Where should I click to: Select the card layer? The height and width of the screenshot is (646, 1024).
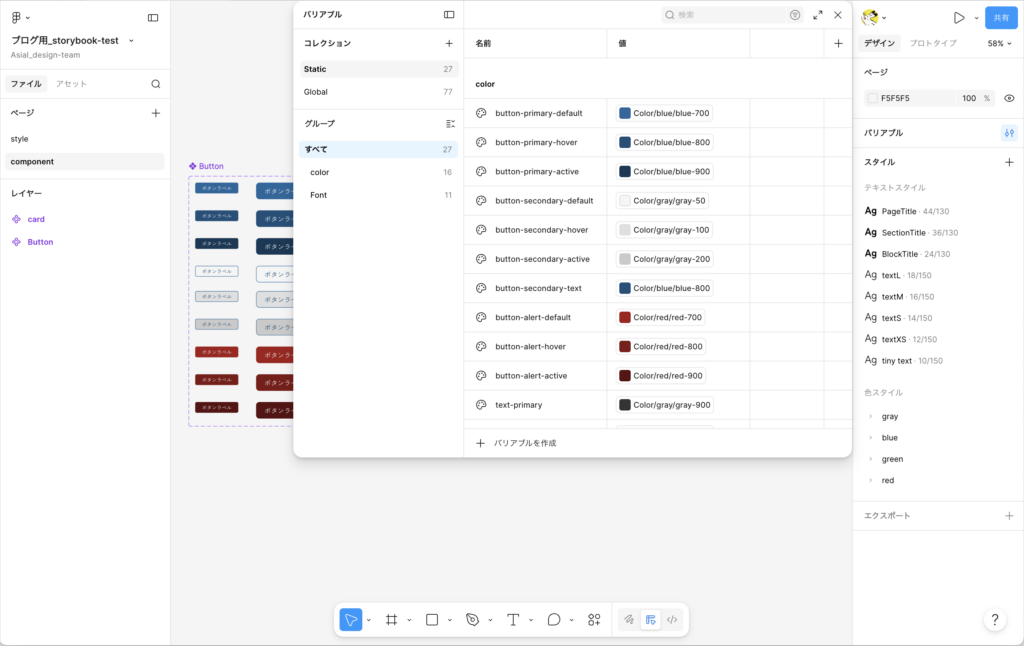click(36, 219)
